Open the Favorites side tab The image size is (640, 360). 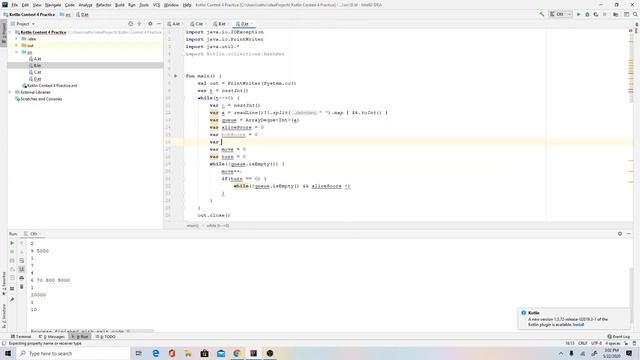[4, 283]
